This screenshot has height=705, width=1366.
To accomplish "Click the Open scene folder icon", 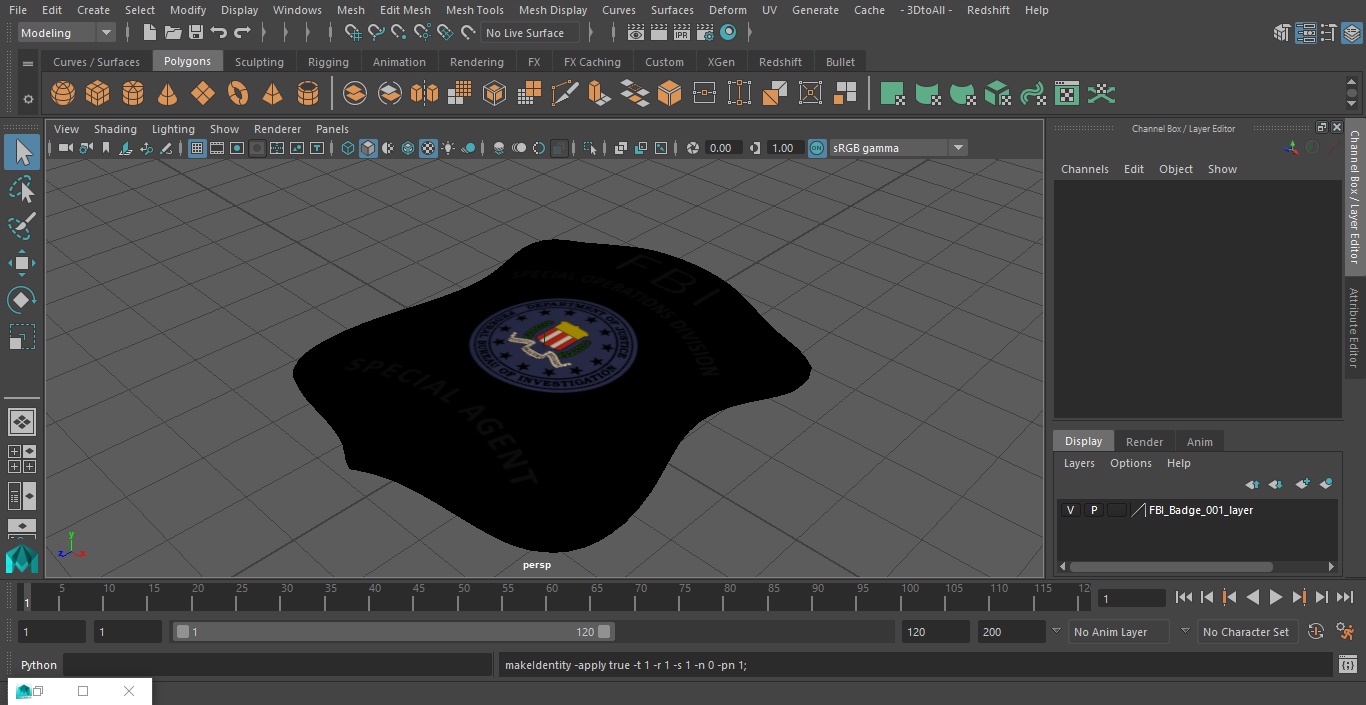I will 173,33.
